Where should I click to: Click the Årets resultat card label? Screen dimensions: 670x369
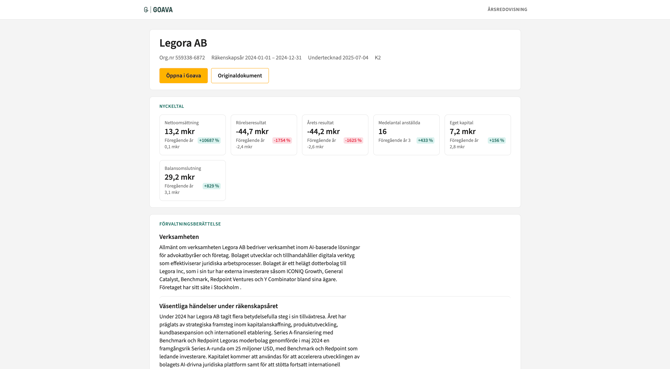coord(320,123)
